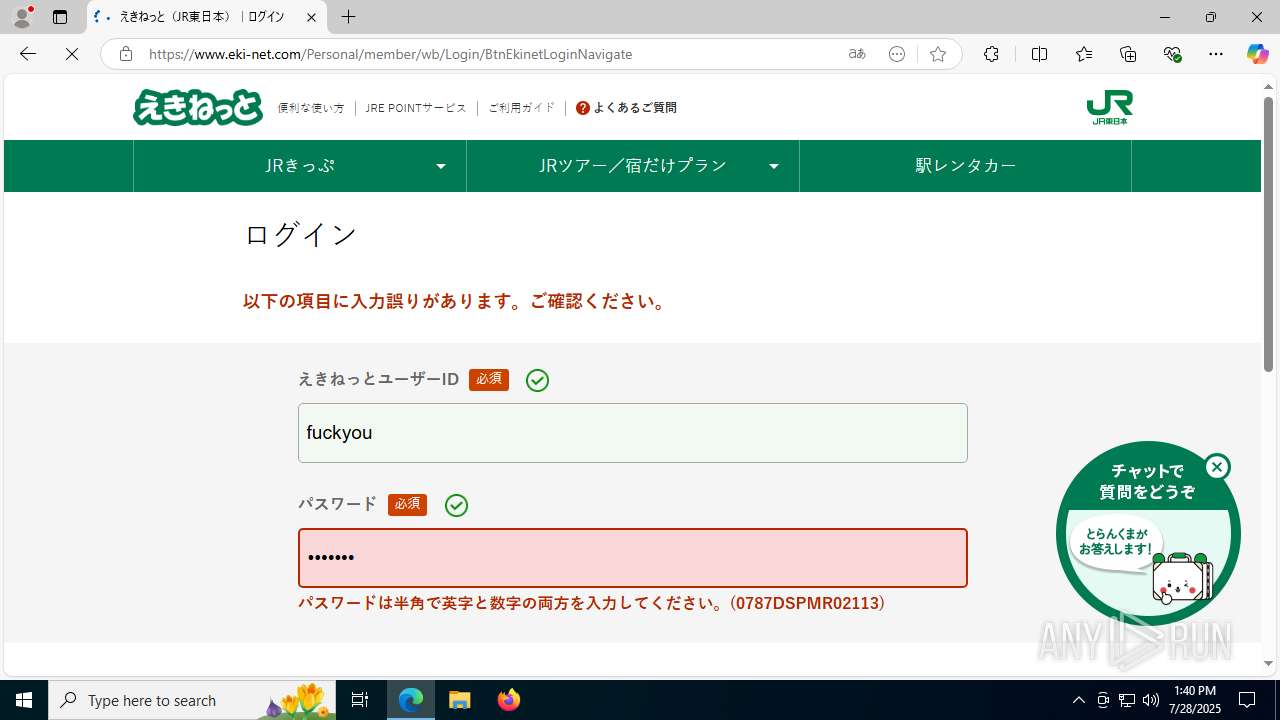Open the notification center
The width and height of the screenshot is (1280, 720).
1247,700
